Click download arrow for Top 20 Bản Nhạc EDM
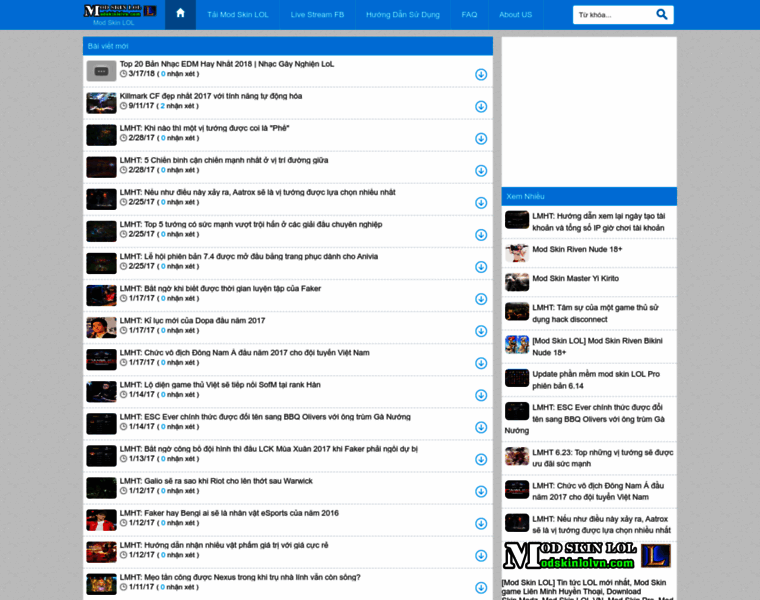Viewport: 760px width, 600px height. pos(481,75)
